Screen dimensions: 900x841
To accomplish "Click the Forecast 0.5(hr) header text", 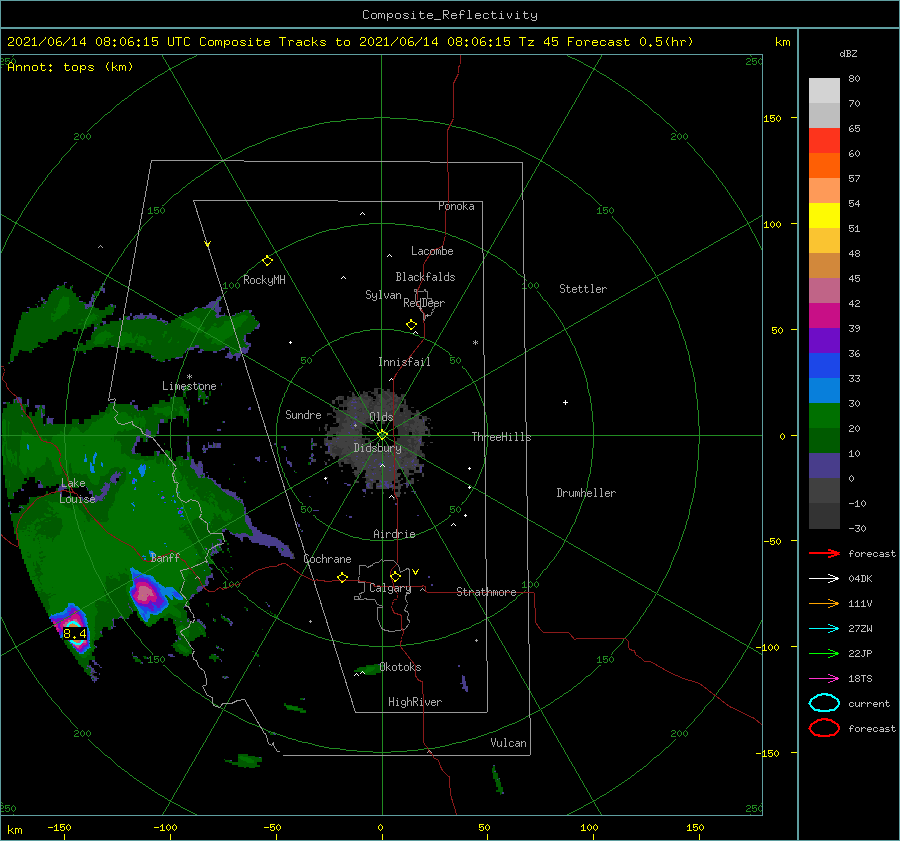I will coord(630,42).
